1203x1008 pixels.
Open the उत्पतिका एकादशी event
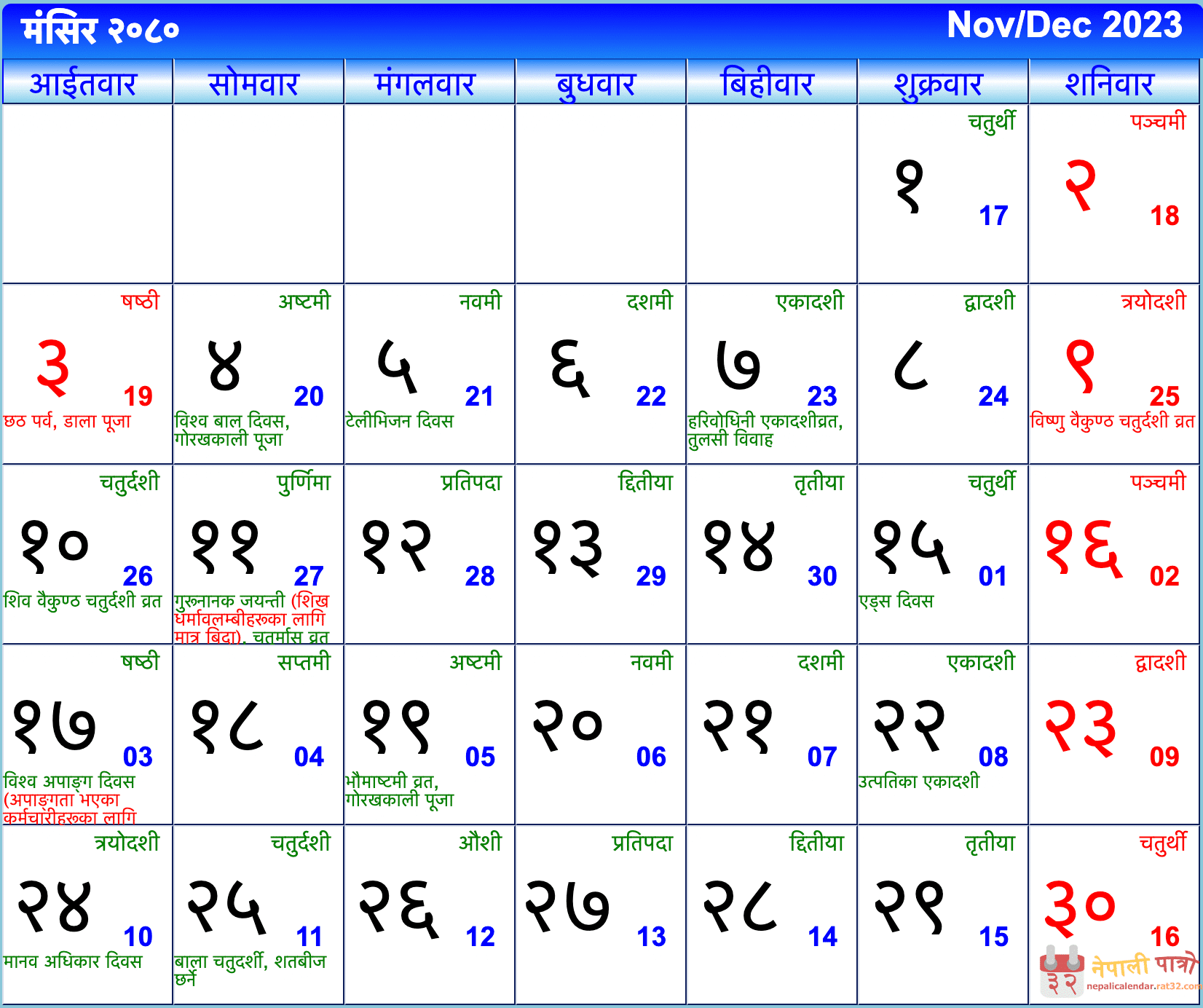(919, 781)
